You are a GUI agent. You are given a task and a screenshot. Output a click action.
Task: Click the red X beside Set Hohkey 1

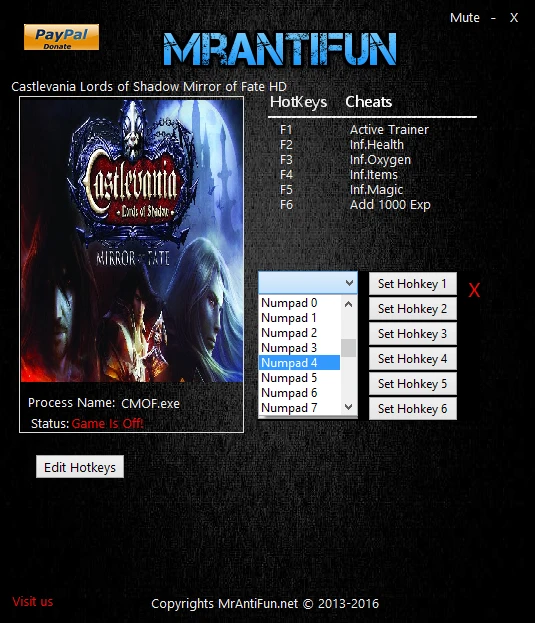(474, 290)
